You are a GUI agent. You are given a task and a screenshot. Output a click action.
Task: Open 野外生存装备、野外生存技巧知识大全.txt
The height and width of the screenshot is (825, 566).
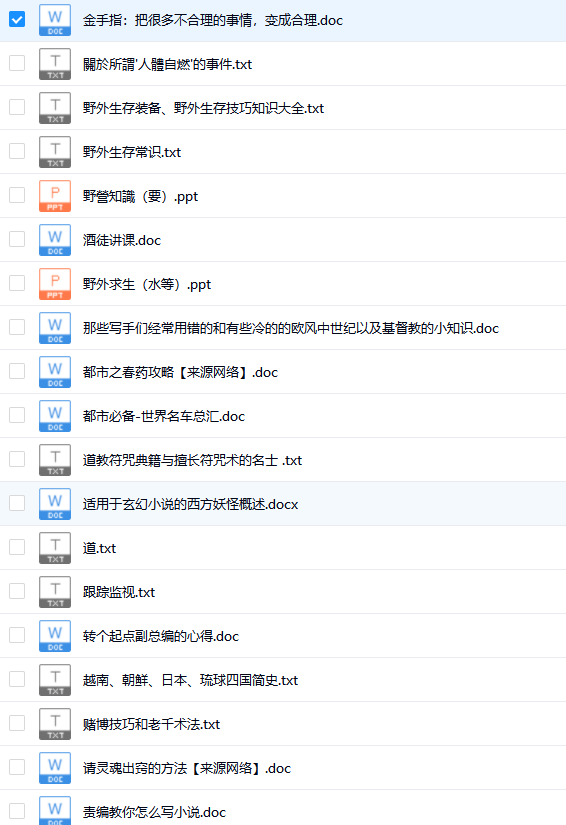pyautogui.click(x=203, y=108)
